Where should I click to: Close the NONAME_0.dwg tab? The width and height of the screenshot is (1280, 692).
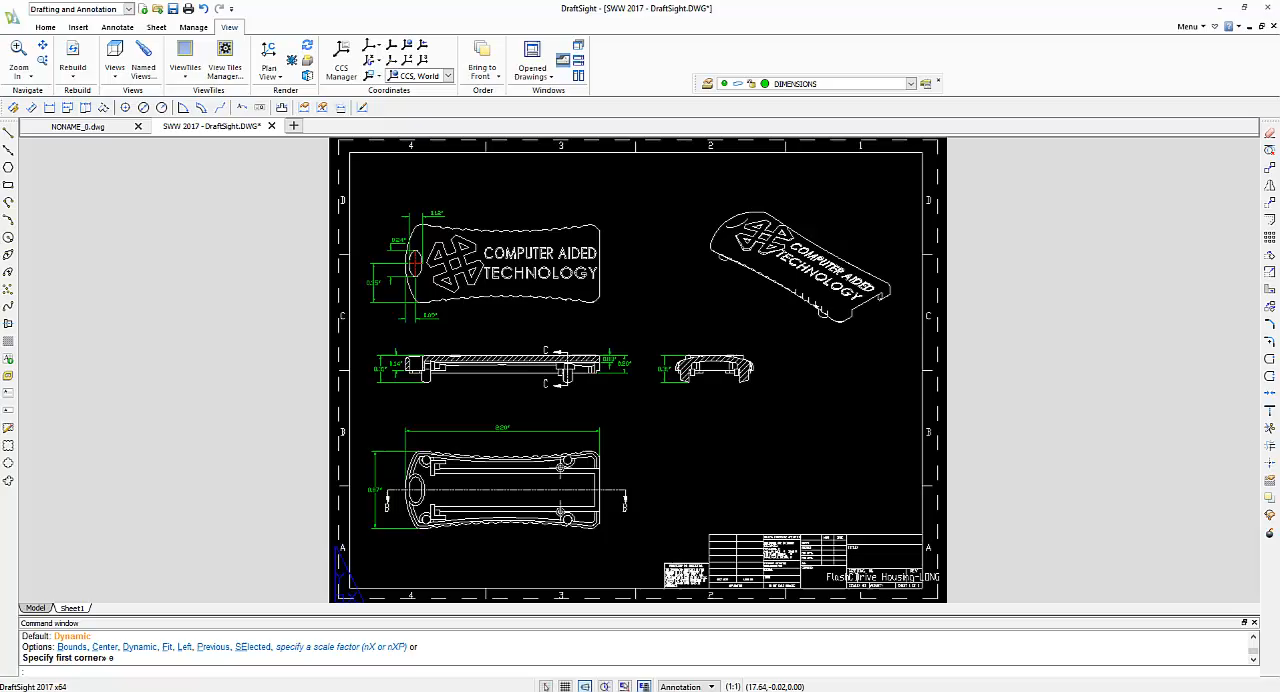[138, 127]
